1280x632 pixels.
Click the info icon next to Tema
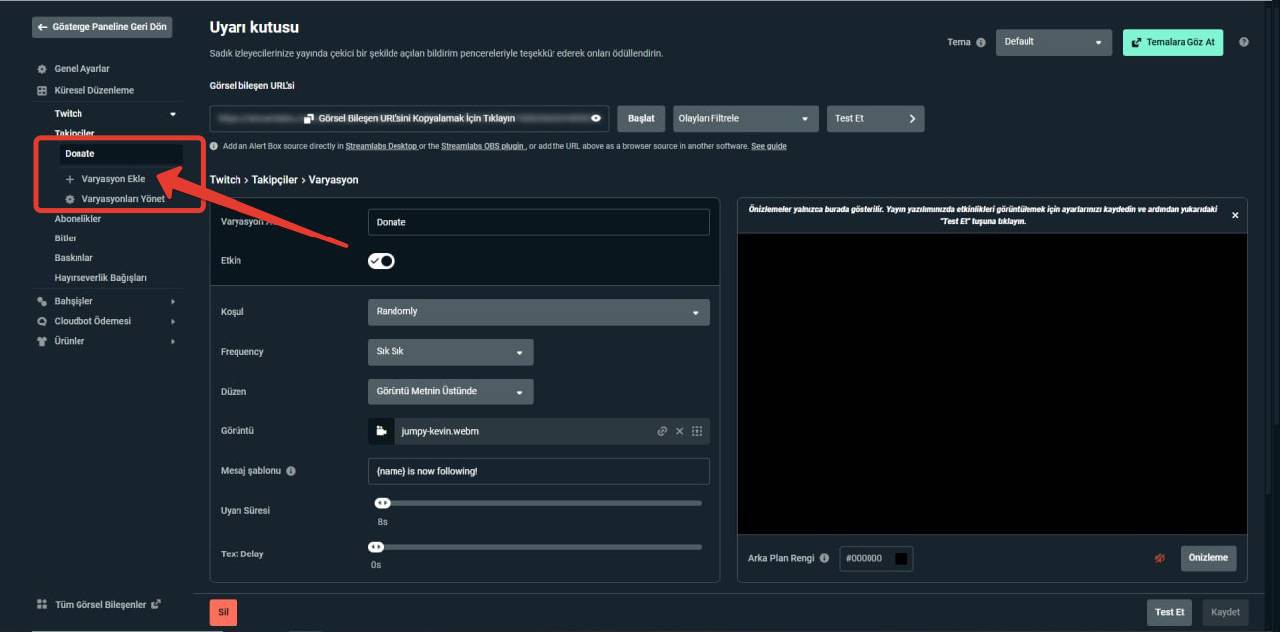(x=979, y=42)
